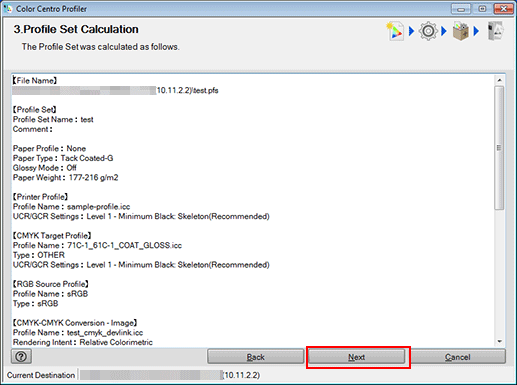Click the 【Profile Set】 heading

click(35, 110)
